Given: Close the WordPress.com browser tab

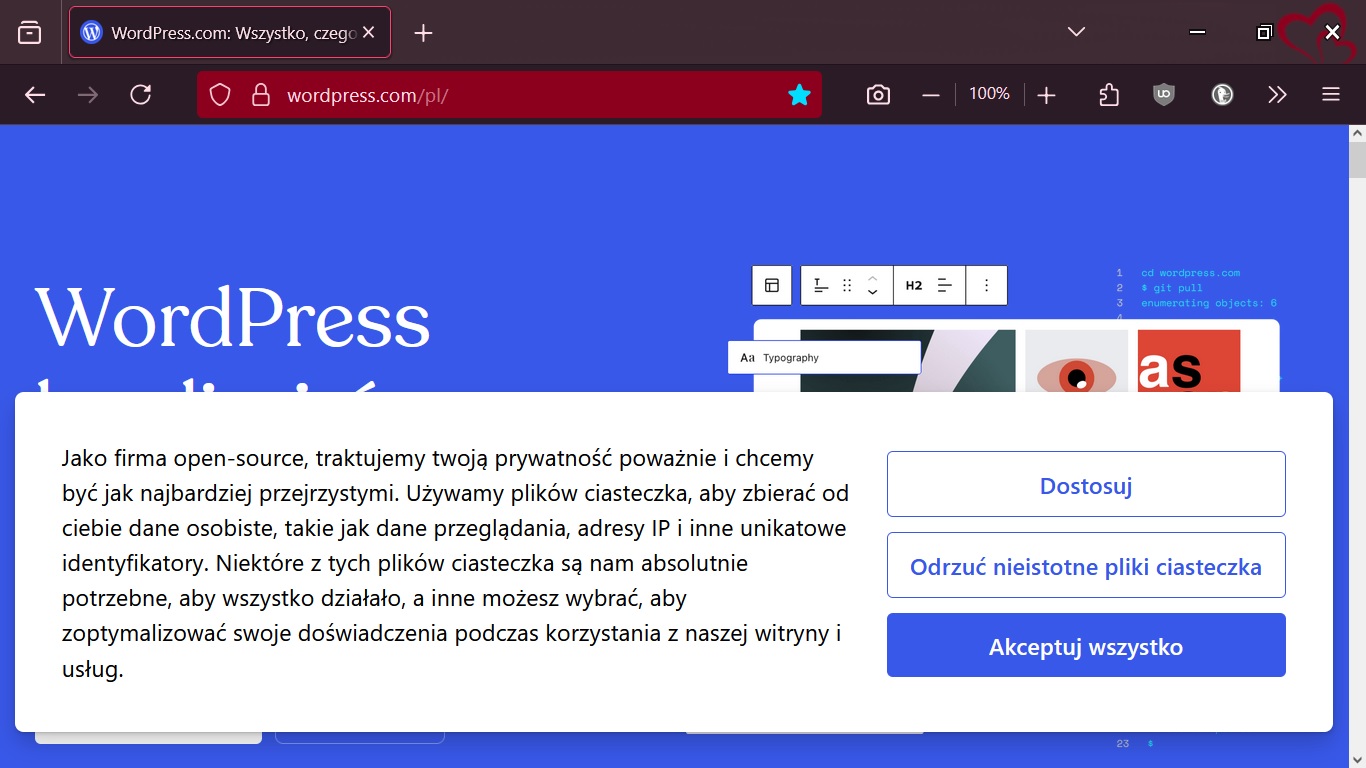Looking at the screenshot, I should [x=368, y=33].
